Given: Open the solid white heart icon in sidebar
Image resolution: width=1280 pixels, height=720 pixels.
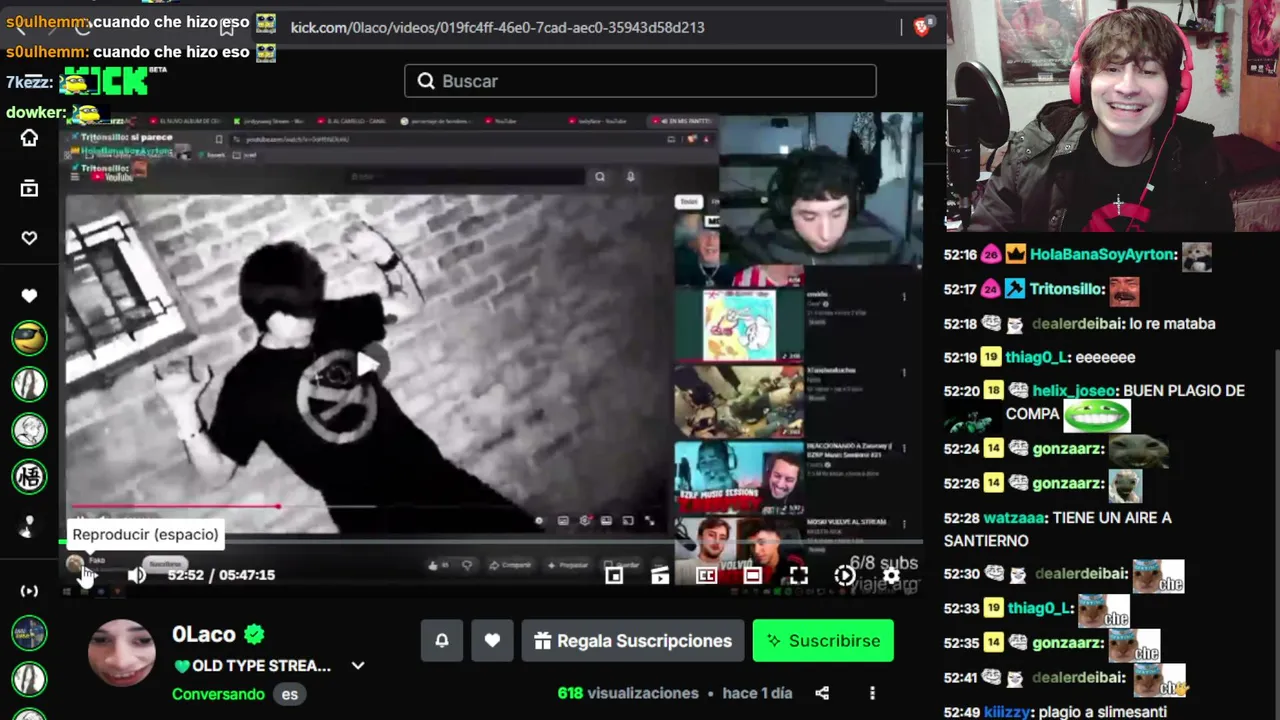Looking at the screenshot, I should coord(29,295).
